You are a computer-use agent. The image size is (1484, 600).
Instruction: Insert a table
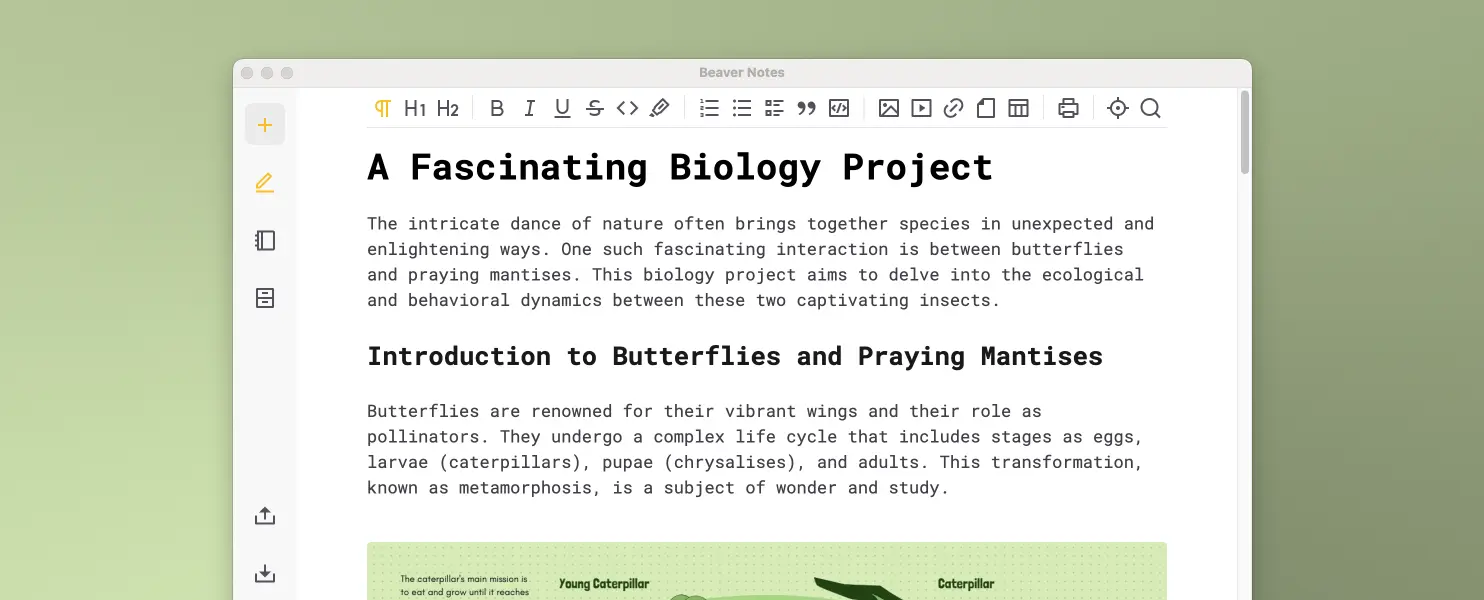point(1019,108)
